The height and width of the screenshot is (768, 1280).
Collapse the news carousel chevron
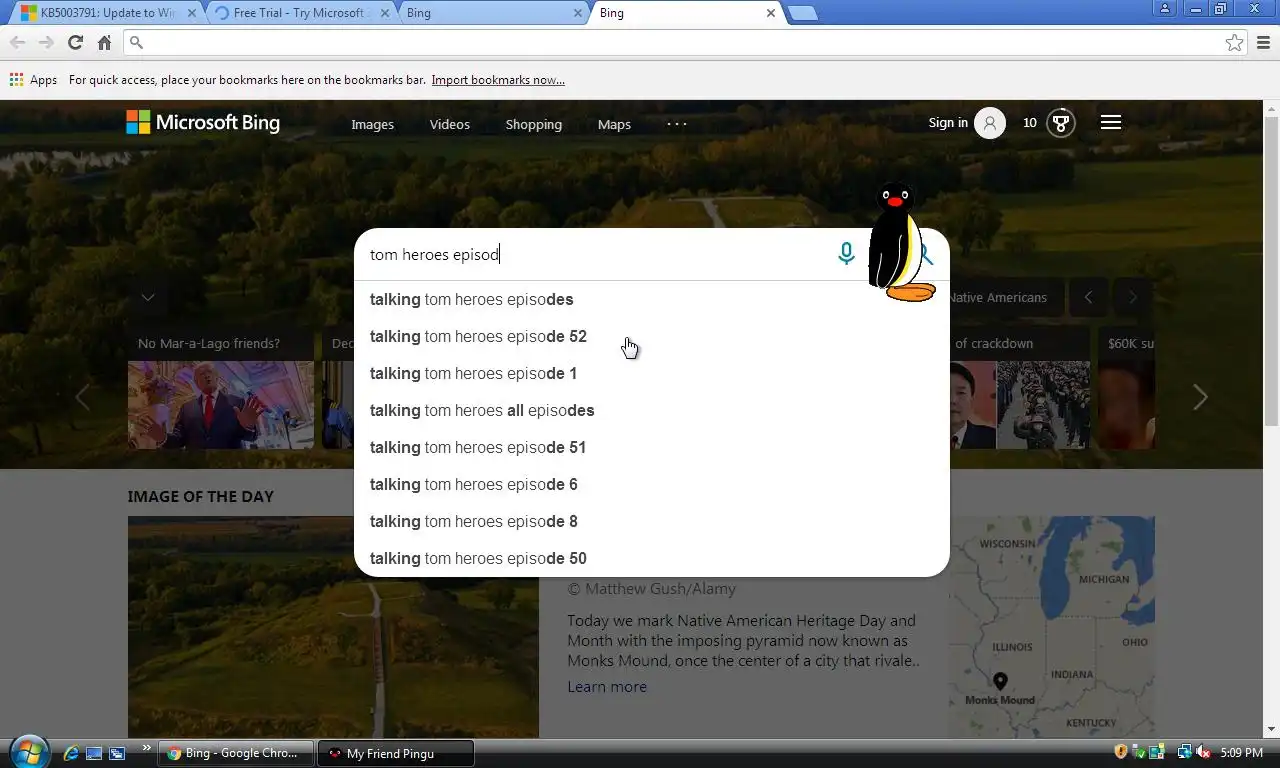coord(148,297)
